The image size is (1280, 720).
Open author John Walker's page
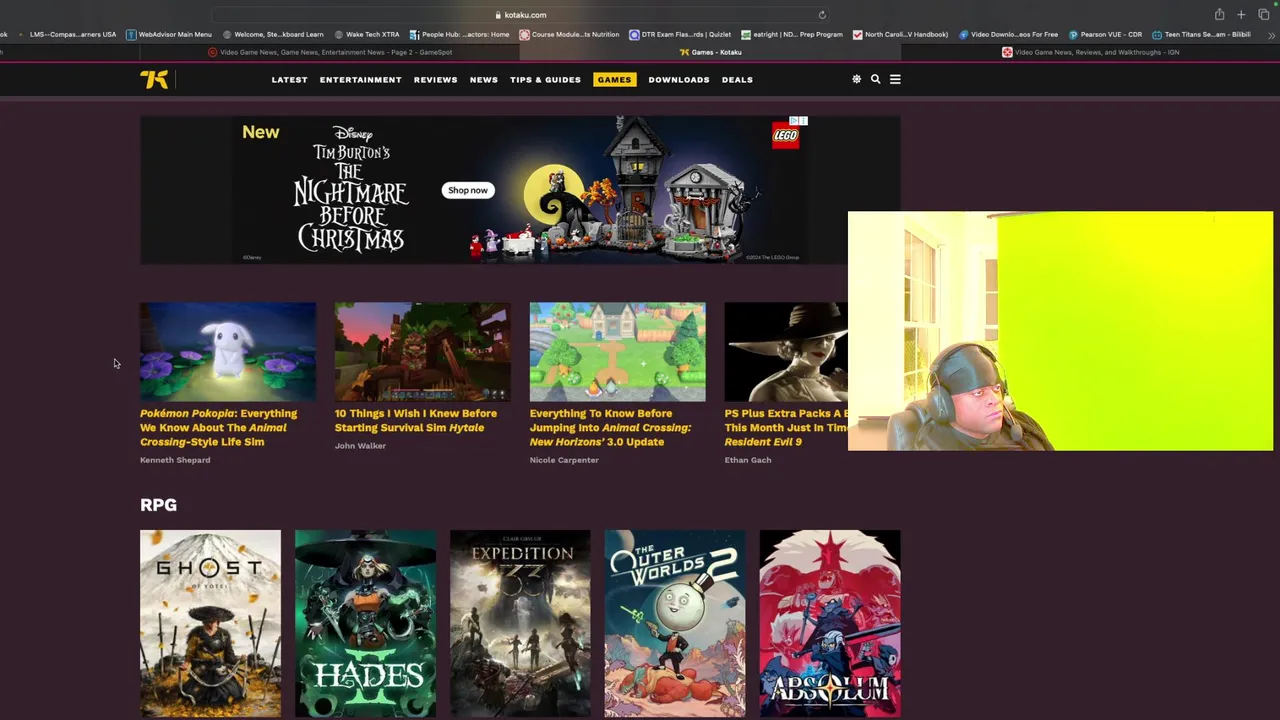tap(360, 446)
